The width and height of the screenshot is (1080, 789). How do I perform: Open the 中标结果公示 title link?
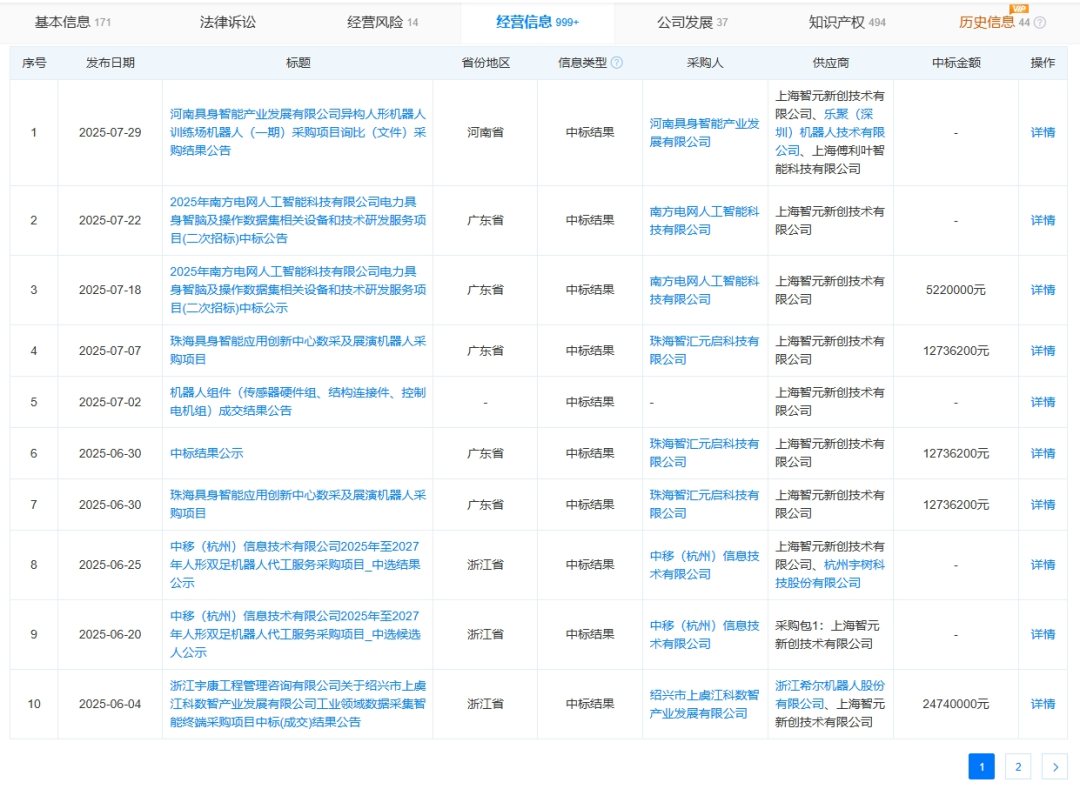tap(207, 453)
